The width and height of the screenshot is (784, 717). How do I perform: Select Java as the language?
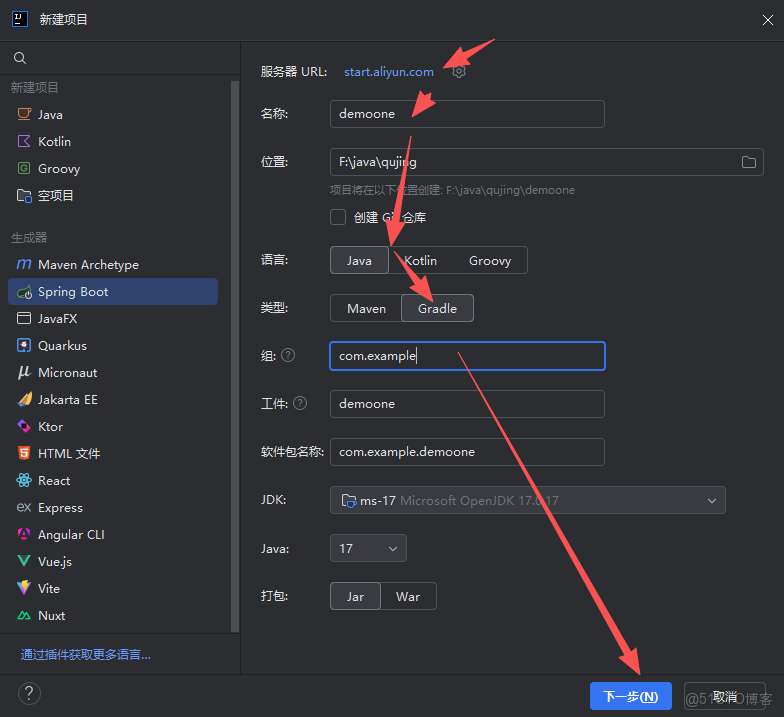tap(359, 260)
